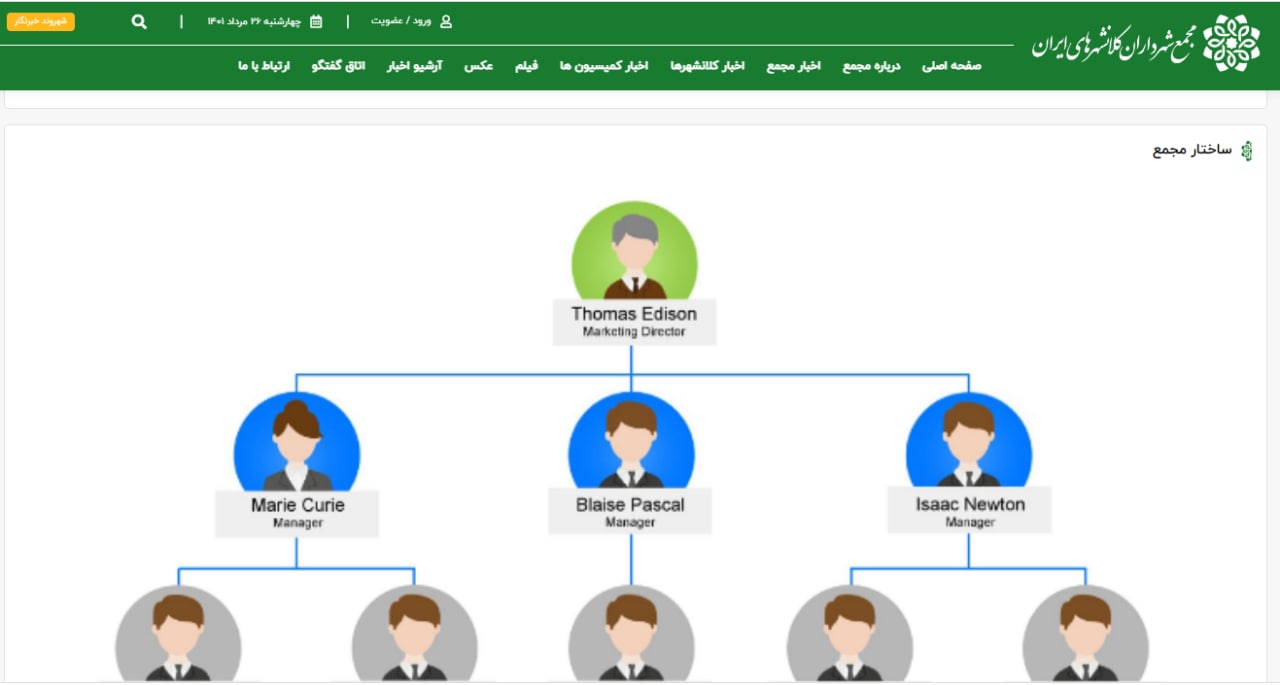Select Marie Curie's blue avatar
This screenshot has width=1280, height=685.
pyautogui.click(x=296, y=443)
